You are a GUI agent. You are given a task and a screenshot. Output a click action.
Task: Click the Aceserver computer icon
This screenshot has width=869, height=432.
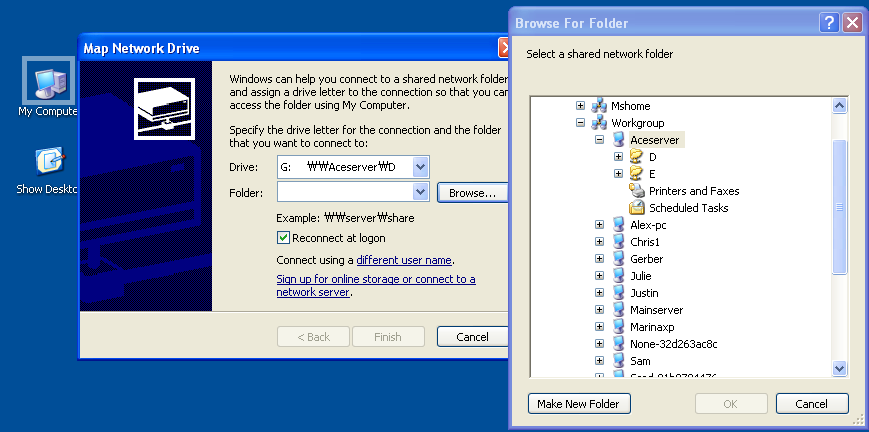pyautogui.click(x=618, y=140)
